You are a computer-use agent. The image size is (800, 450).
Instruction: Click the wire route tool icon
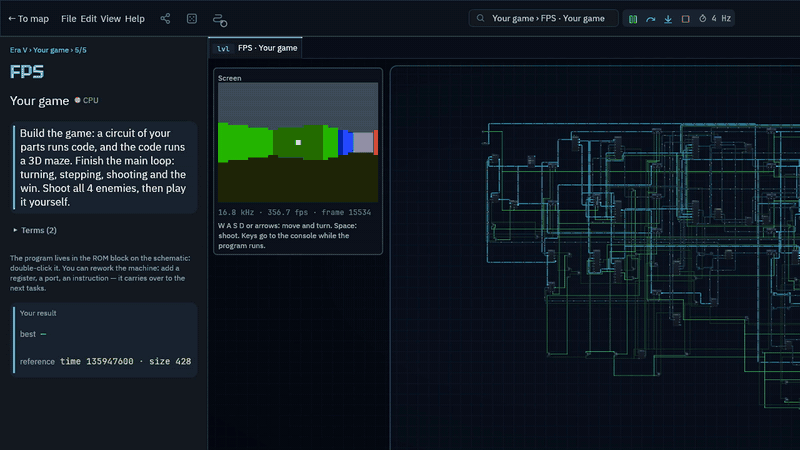[x=220, y=20]
